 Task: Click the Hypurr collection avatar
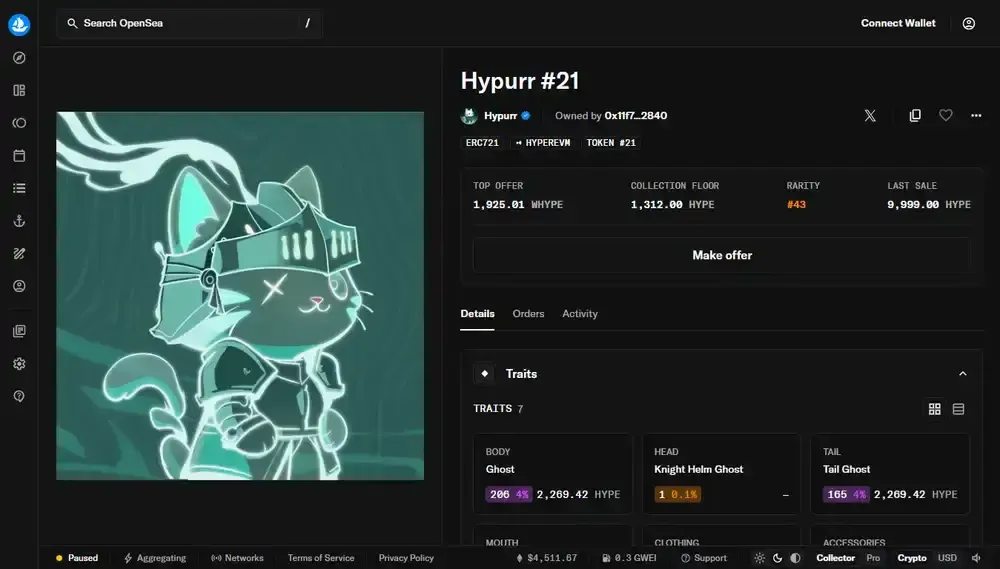click(x=469, y=115)
